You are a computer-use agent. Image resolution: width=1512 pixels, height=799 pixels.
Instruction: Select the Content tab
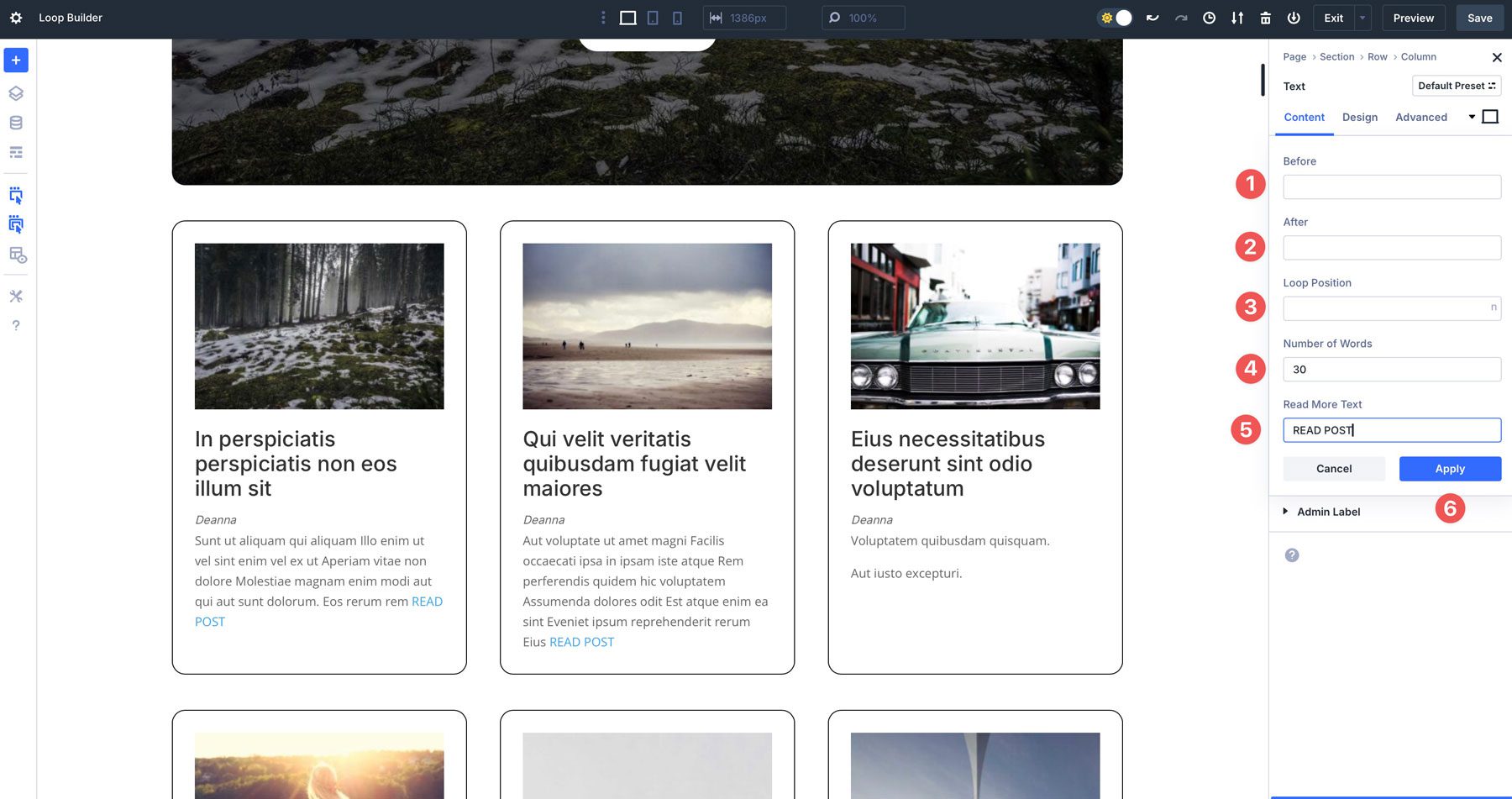pyautogui.click(x=1304, y=117)
